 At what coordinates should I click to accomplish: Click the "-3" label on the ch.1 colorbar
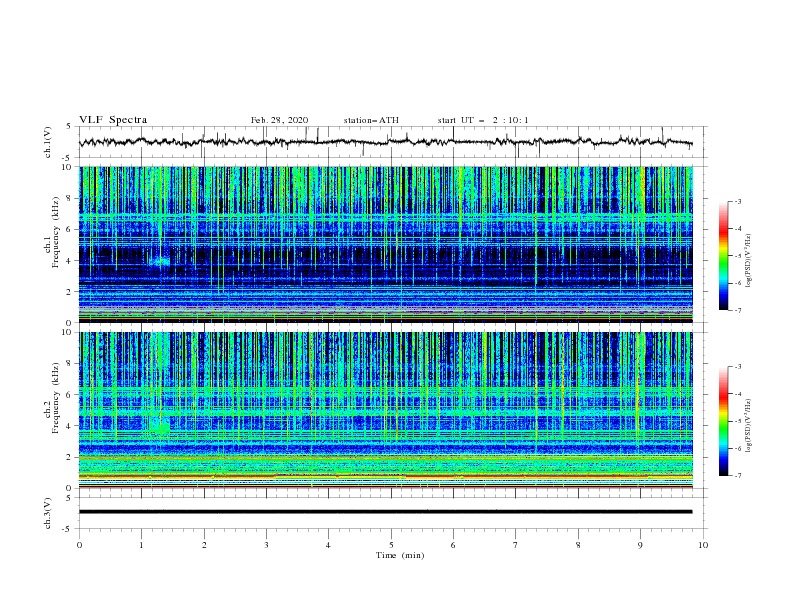737,201
